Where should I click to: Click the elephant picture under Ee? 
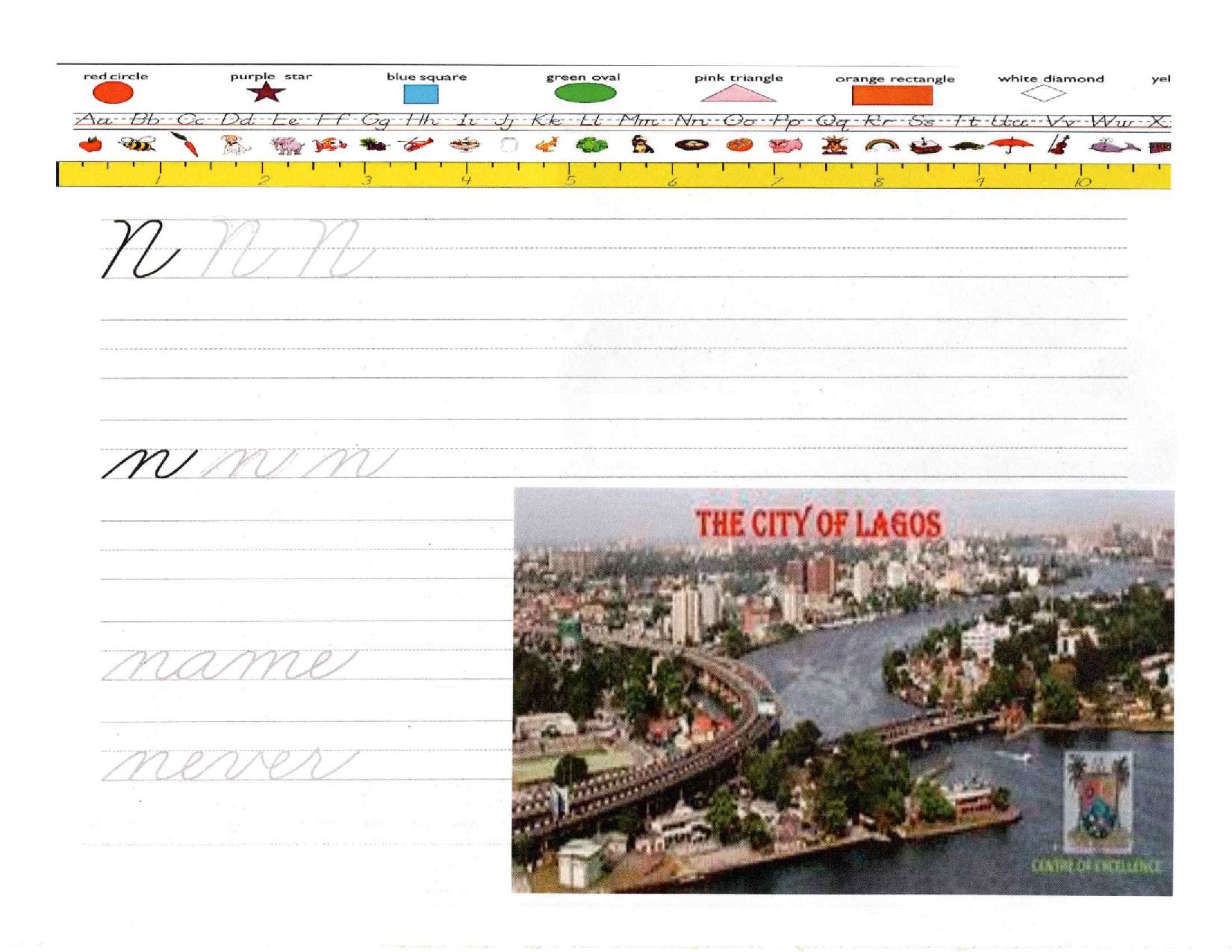pos(287,145)
